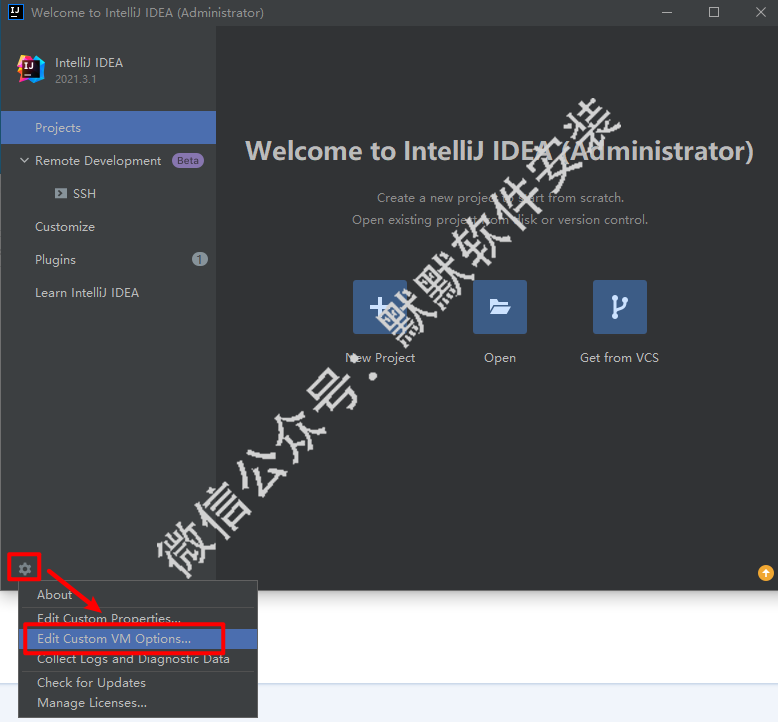This screenshot has width=778, height=722.
Task: Choose Edit Custom Properties menu entry
Action: 138,618
